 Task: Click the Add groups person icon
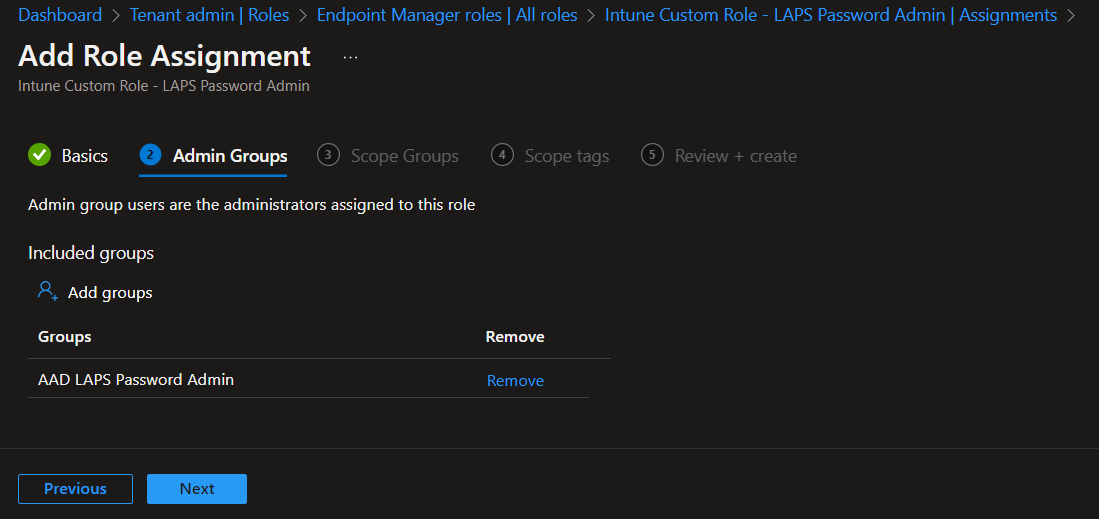[x=48, y=292]
